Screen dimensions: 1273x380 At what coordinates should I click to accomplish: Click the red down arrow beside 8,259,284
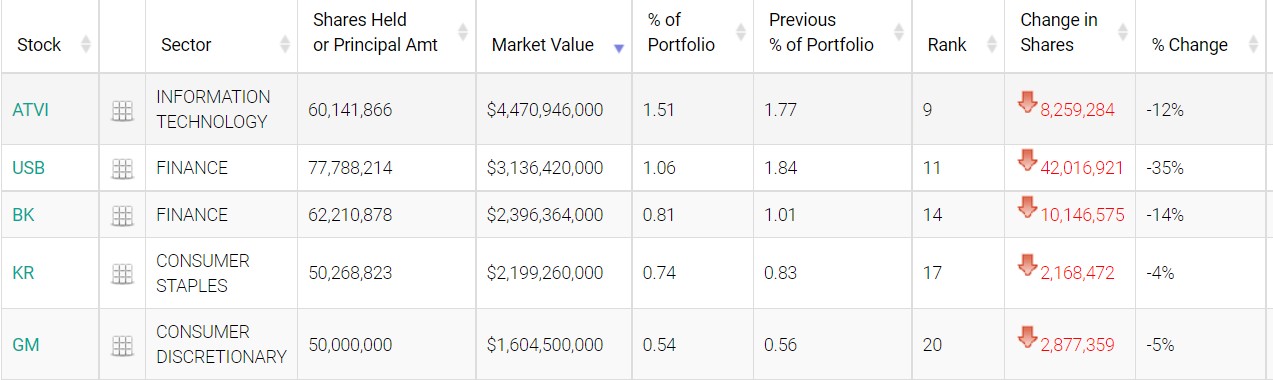[x=1028, y=102]
